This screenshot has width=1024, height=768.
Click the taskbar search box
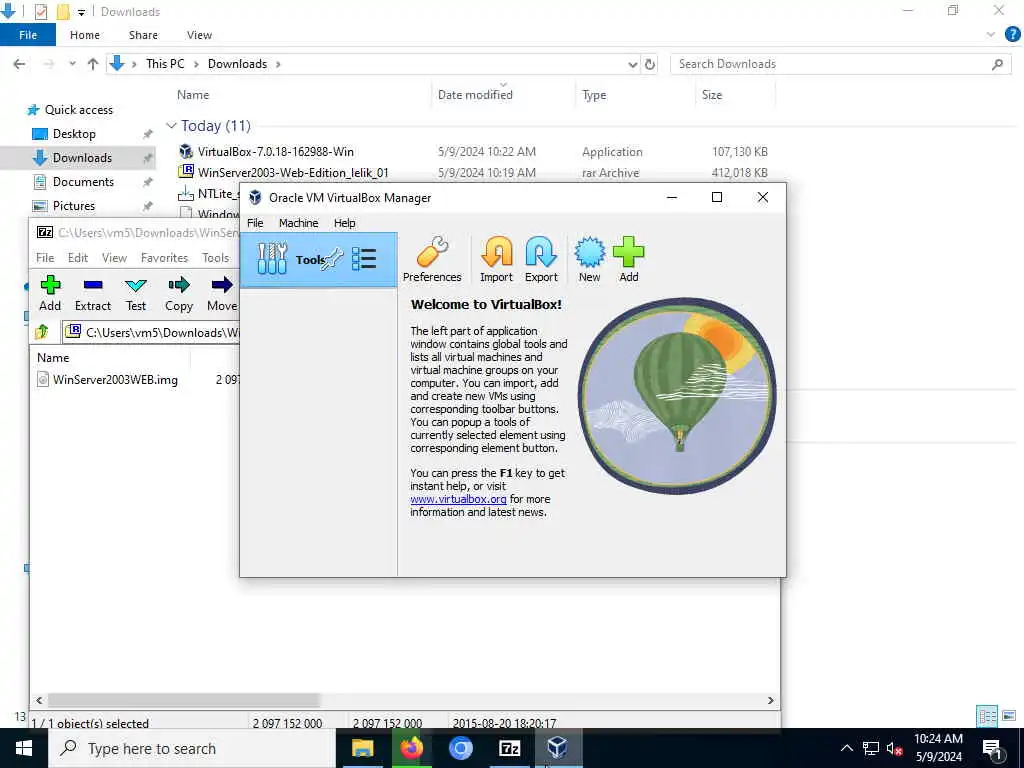[x=191, y=748]
